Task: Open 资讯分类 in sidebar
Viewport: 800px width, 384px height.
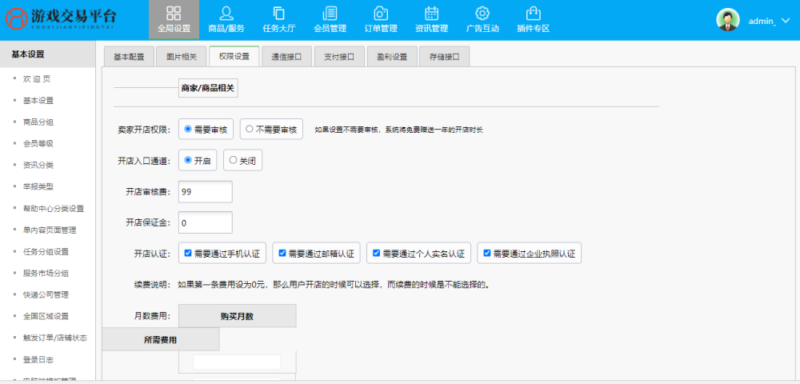Action: (x=38, y=165)
